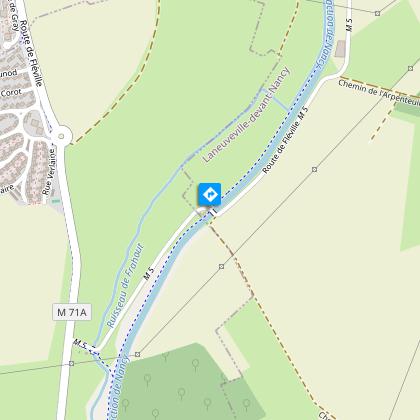Viewport: 420px width, 420px height.
Task: Click the blue turn-direction marker icon
Action: (210, 194)
